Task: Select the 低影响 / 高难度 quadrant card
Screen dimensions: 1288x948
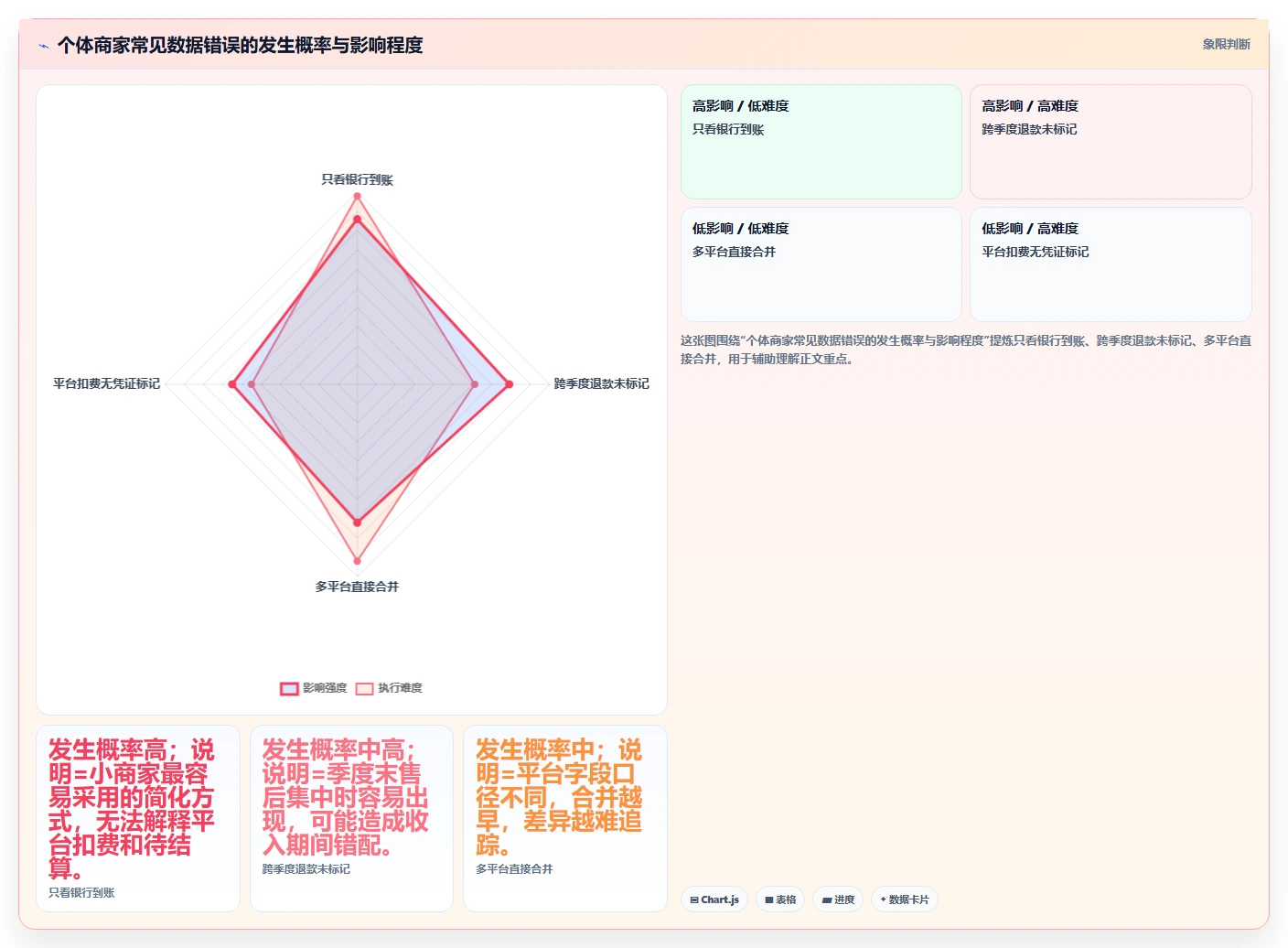Action: [1111, 264]
